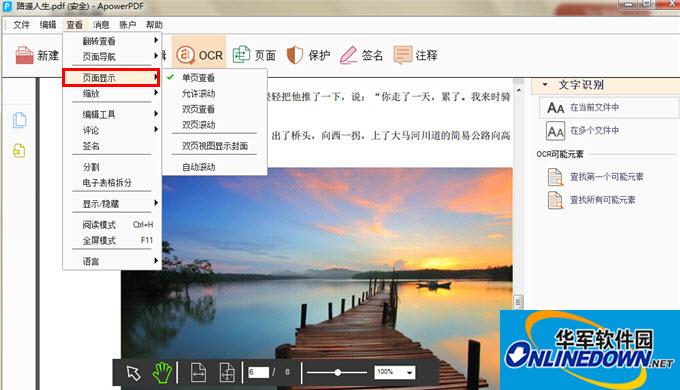
Task: Open the bookmarks sidebar icon
Action: [19, 151]
